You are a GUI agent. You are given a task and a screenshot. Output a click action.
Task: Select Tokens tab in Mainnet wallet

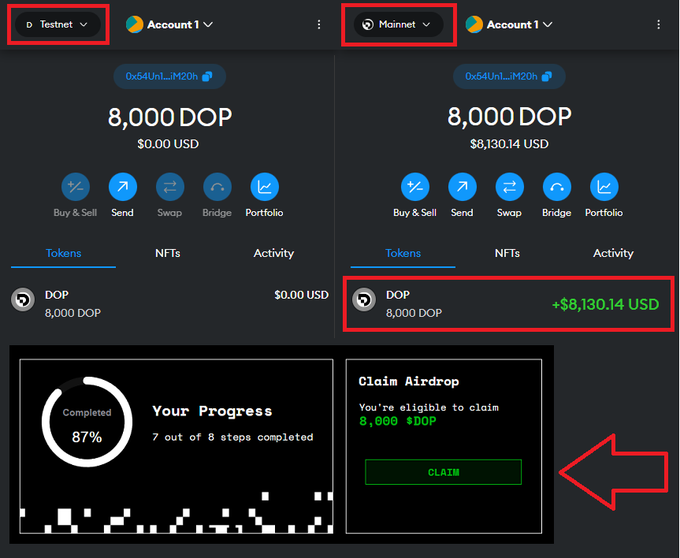[403, 253]
